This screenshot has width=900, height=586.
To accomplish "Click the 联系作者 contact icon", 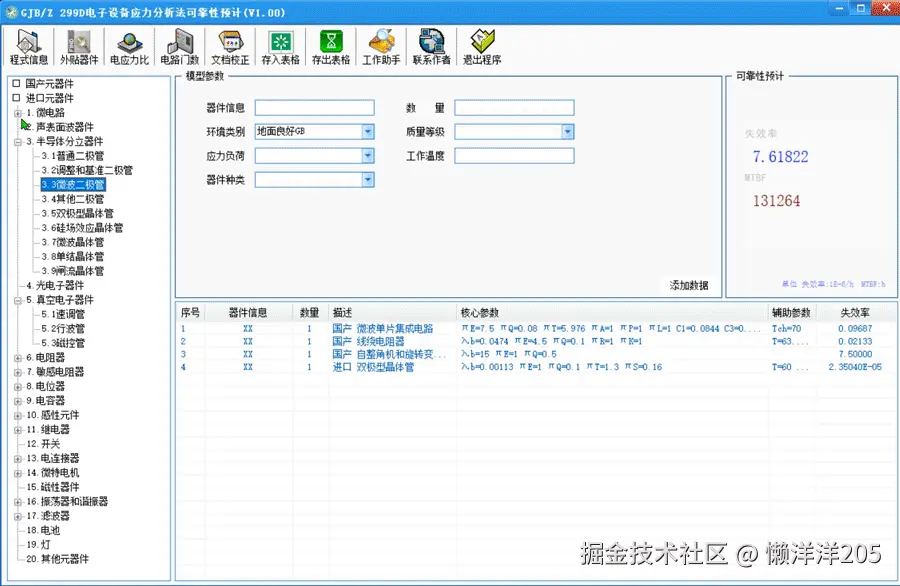I will (x=431, y=46).
